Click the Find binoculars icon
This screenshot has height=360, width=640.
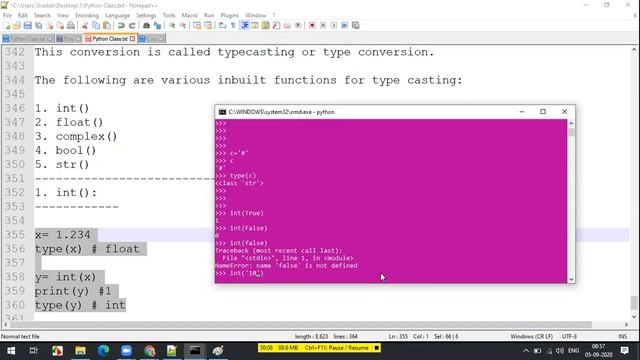[x=146, y=26]
